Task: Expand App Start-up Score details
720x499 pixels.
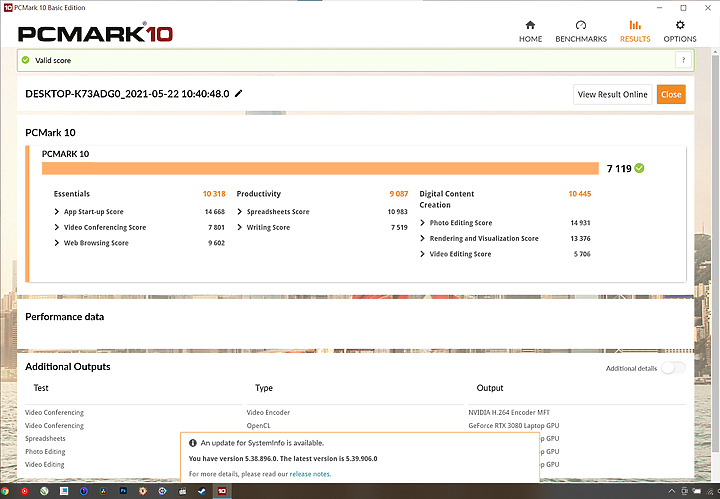Action: click(56, 212)
